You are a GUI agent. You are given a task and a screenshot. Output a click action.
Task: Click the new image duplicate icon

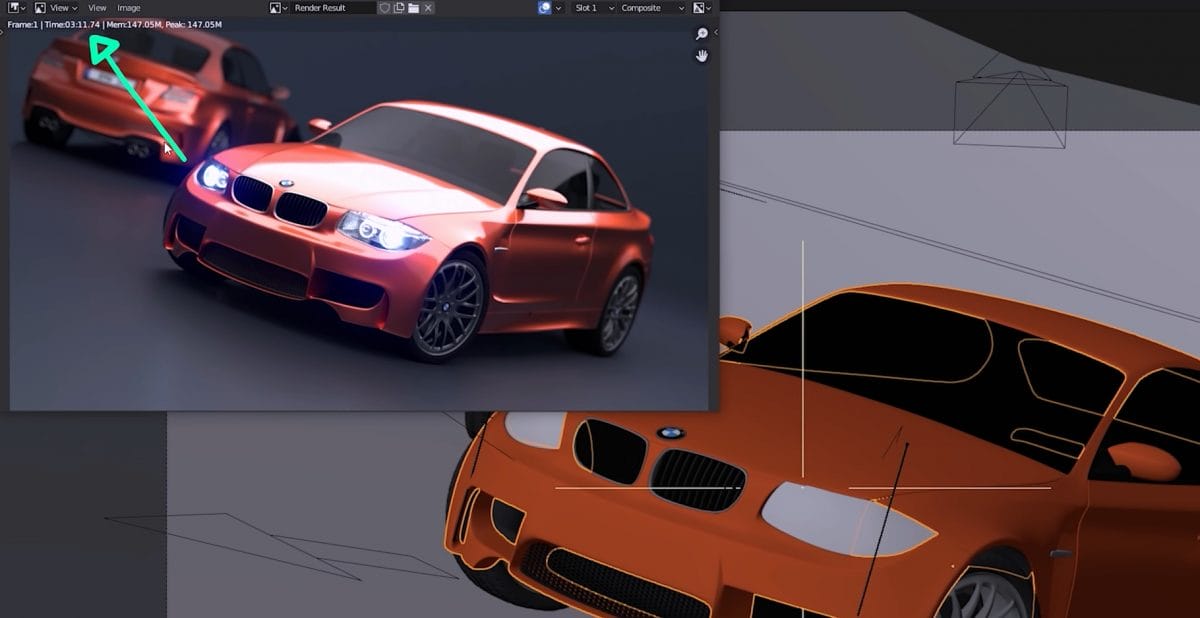pyautogui.click(x=399, y=8)
